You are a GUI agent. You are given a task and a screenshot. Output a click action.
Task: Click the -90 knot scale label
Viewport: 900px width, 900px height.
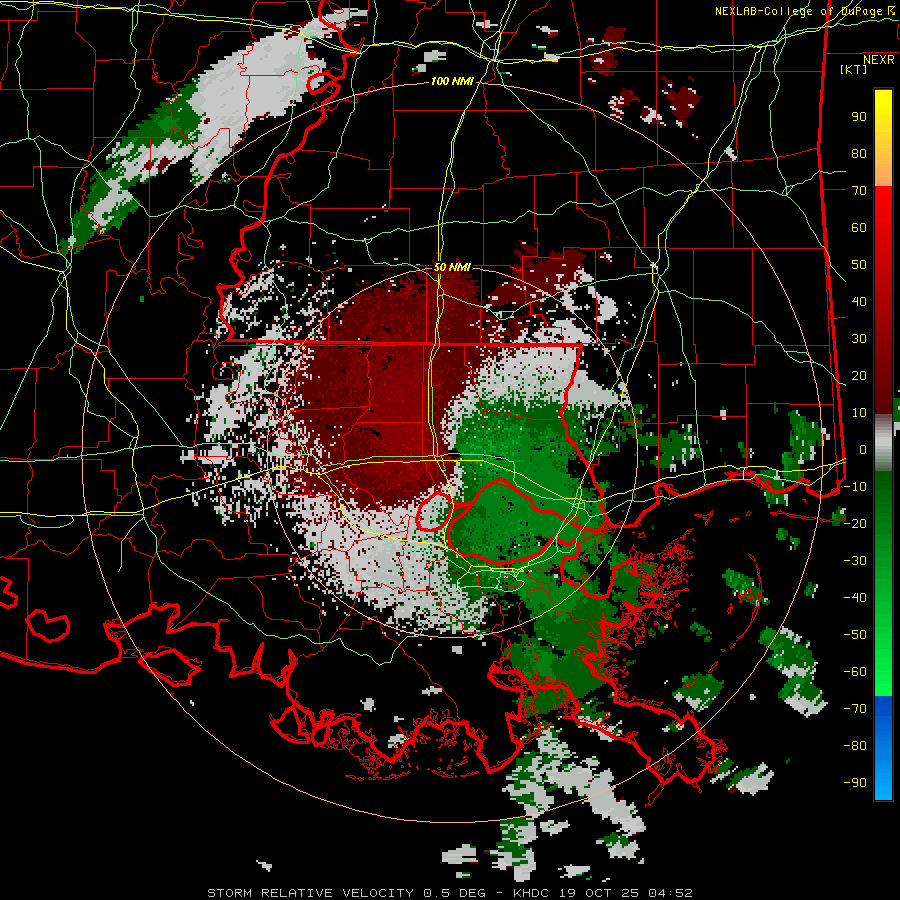pyautogui.click(x=855, y=782)
